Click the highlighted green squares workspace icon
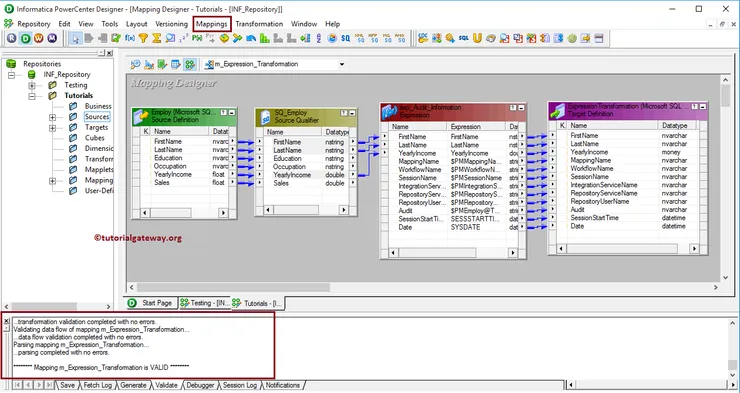This screenshot has height=393, width=740. click(x=190, y=64)
